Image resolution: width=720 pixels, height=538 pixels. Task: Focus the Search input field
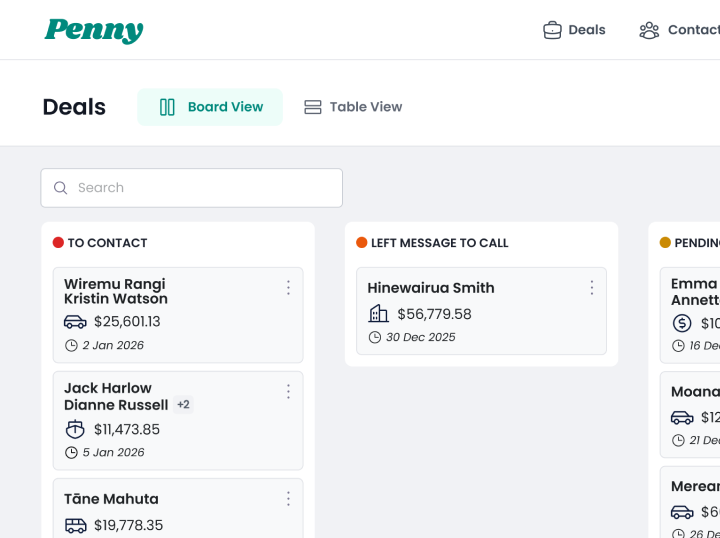[191, 188]
